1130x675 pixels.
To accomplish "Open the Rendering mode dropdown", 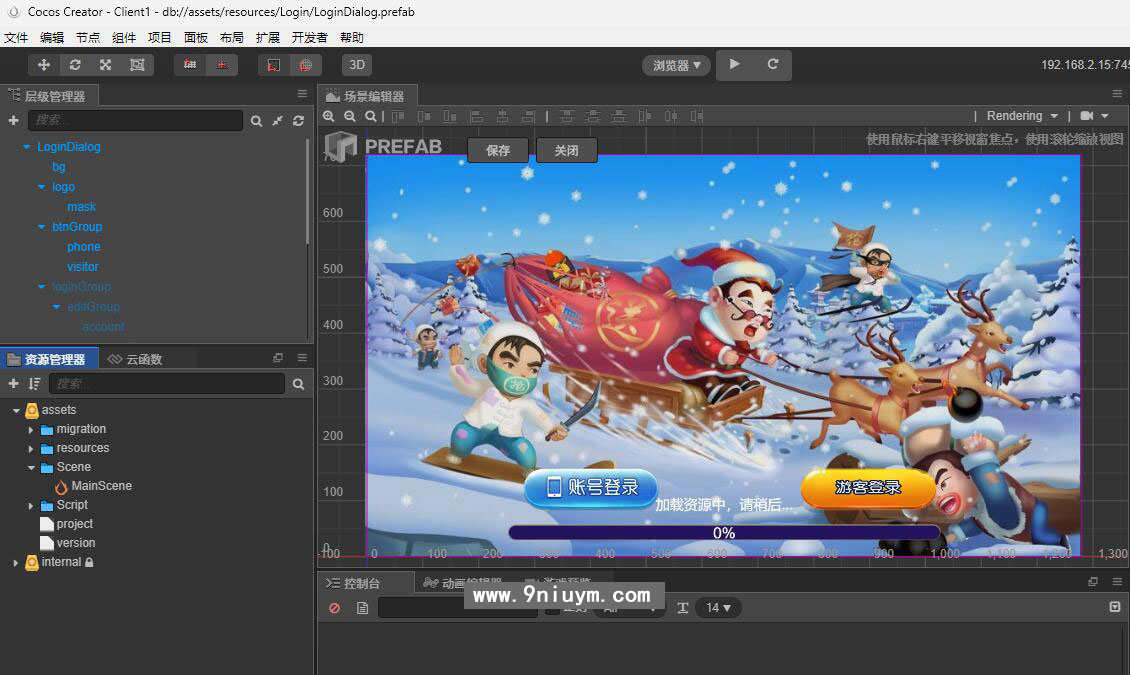I will (x=1022, y=116).
